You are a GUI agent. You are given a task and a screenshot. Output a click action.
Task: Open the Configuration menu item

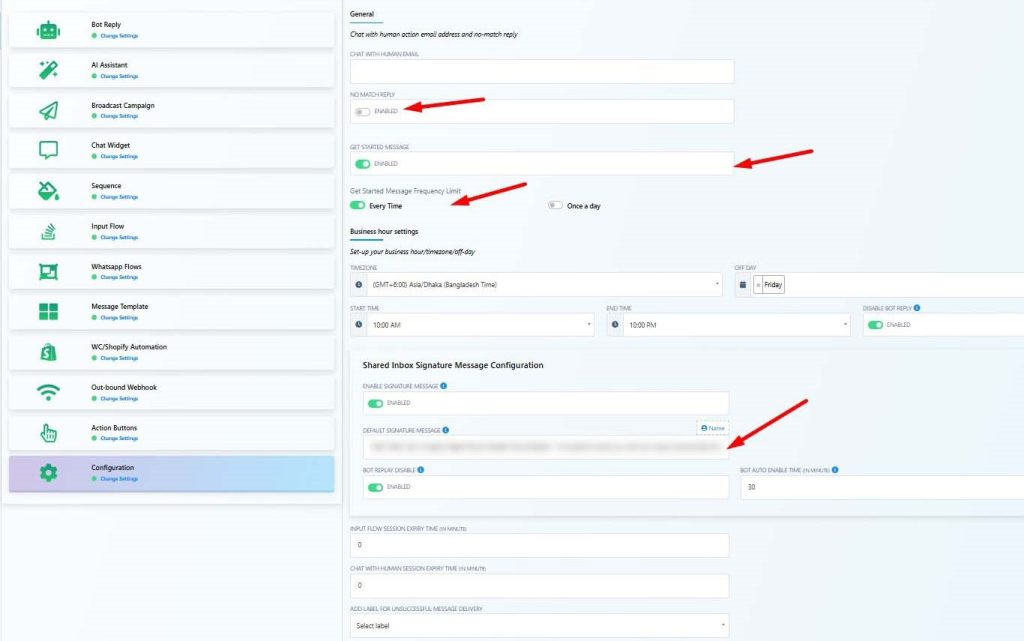171,473
